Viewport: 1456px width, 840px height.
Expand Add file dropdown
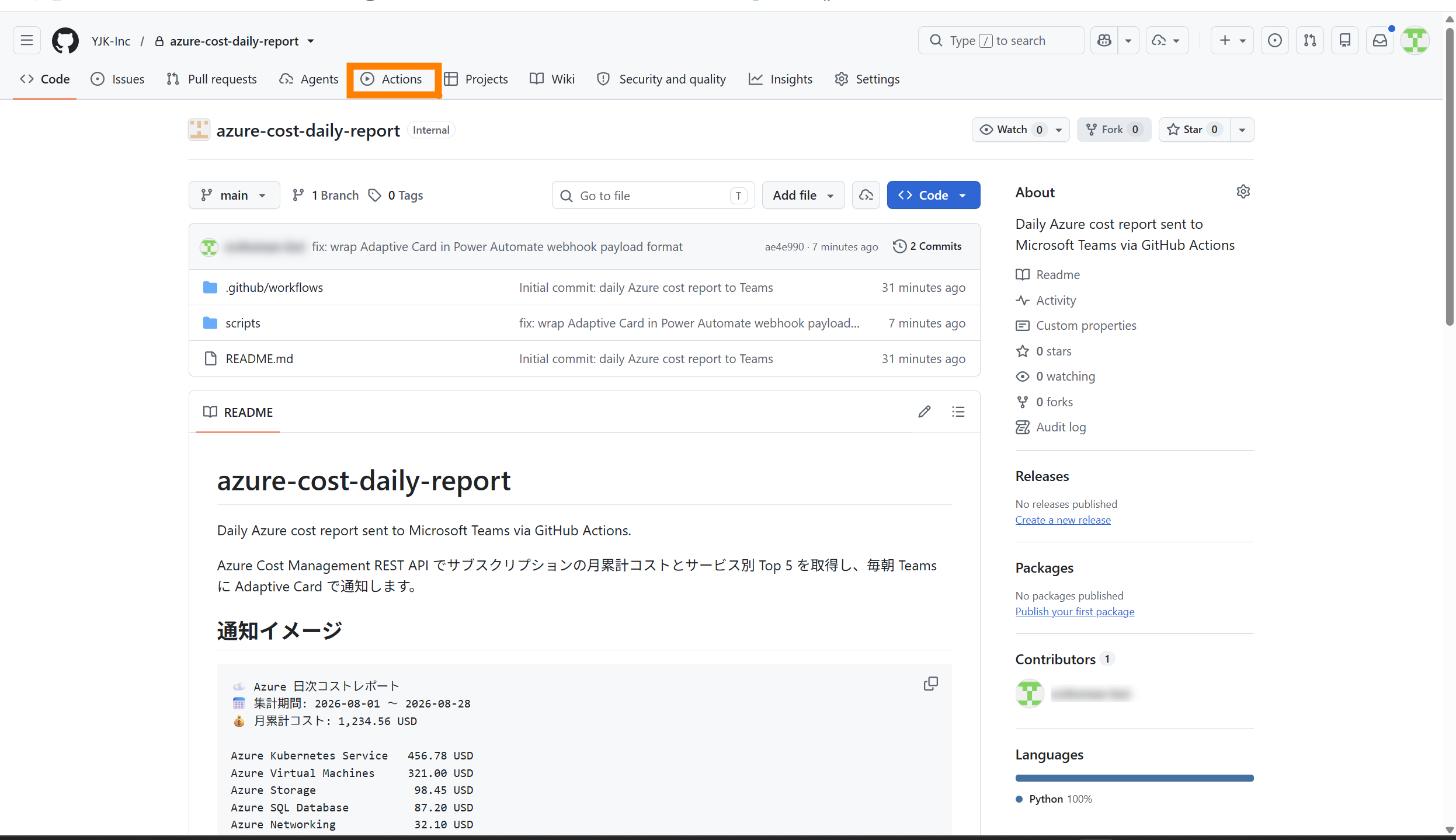click(x=803, y=196)
